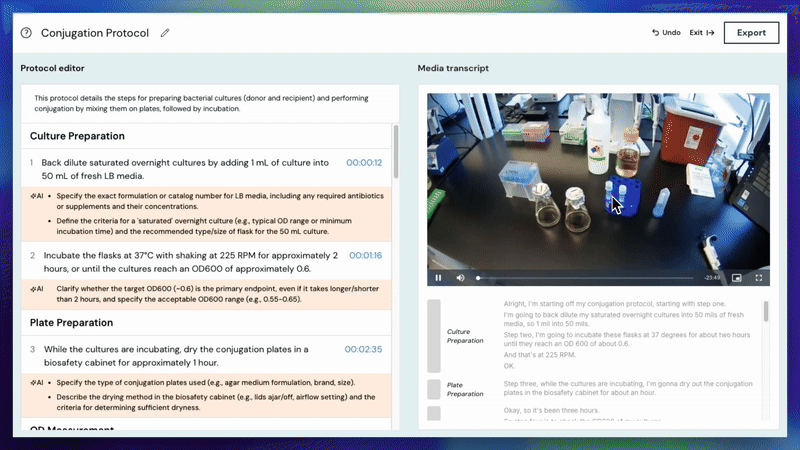
Task: Select Plate Preparation transcript section label
Action: [x=465, y=390]
